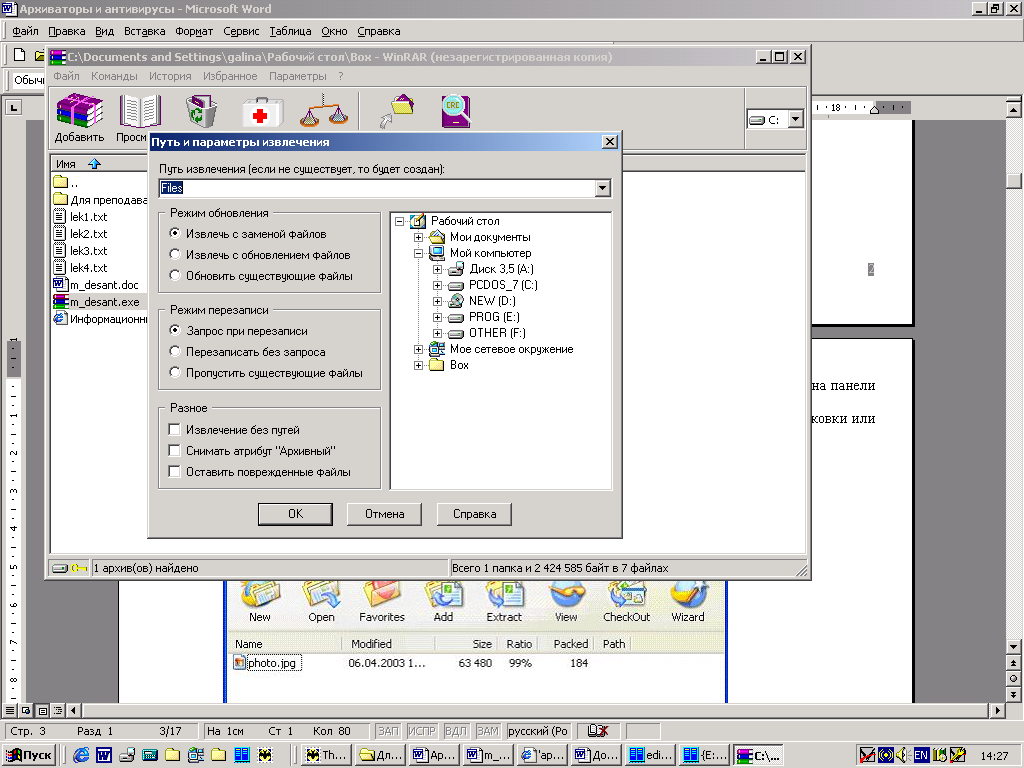This screenshot has width=1024, height=768.
Task: Expand the 'Box' folder tree node
Action: [x=419, y=365]
